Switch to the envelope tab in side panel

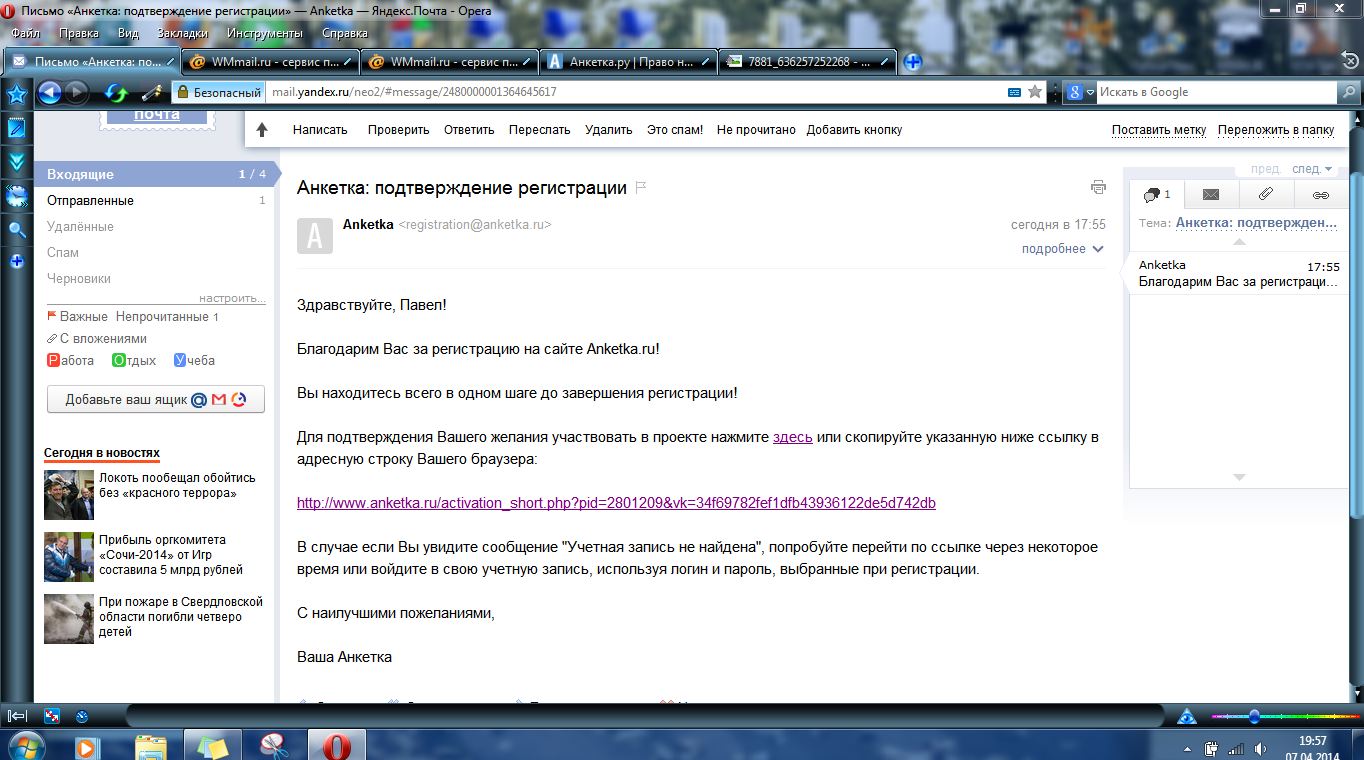pos(1211,195)
